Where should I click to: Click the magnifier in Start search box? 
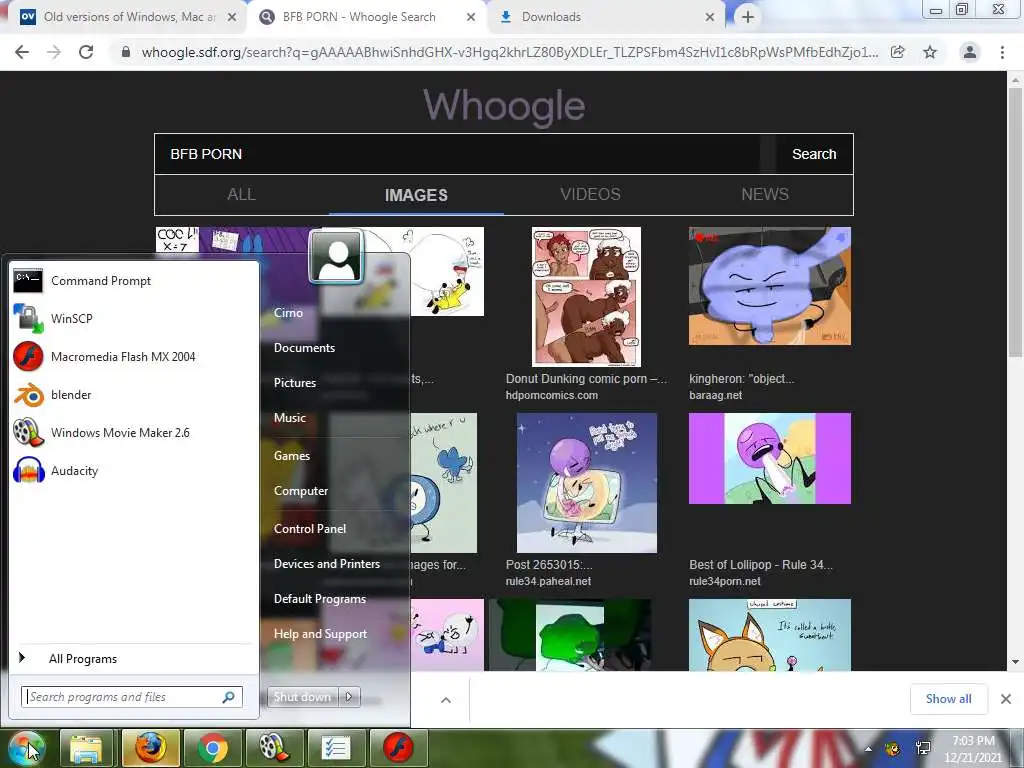tap(229, 697)
